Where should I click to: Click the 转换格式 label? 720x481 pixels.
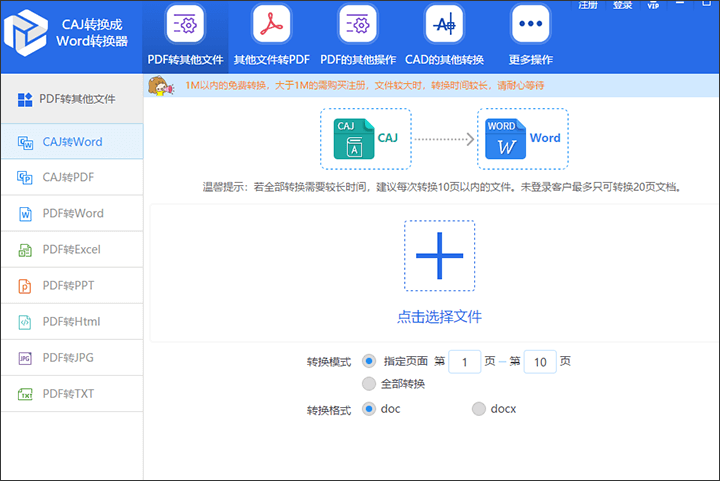(x=329, y=410)
